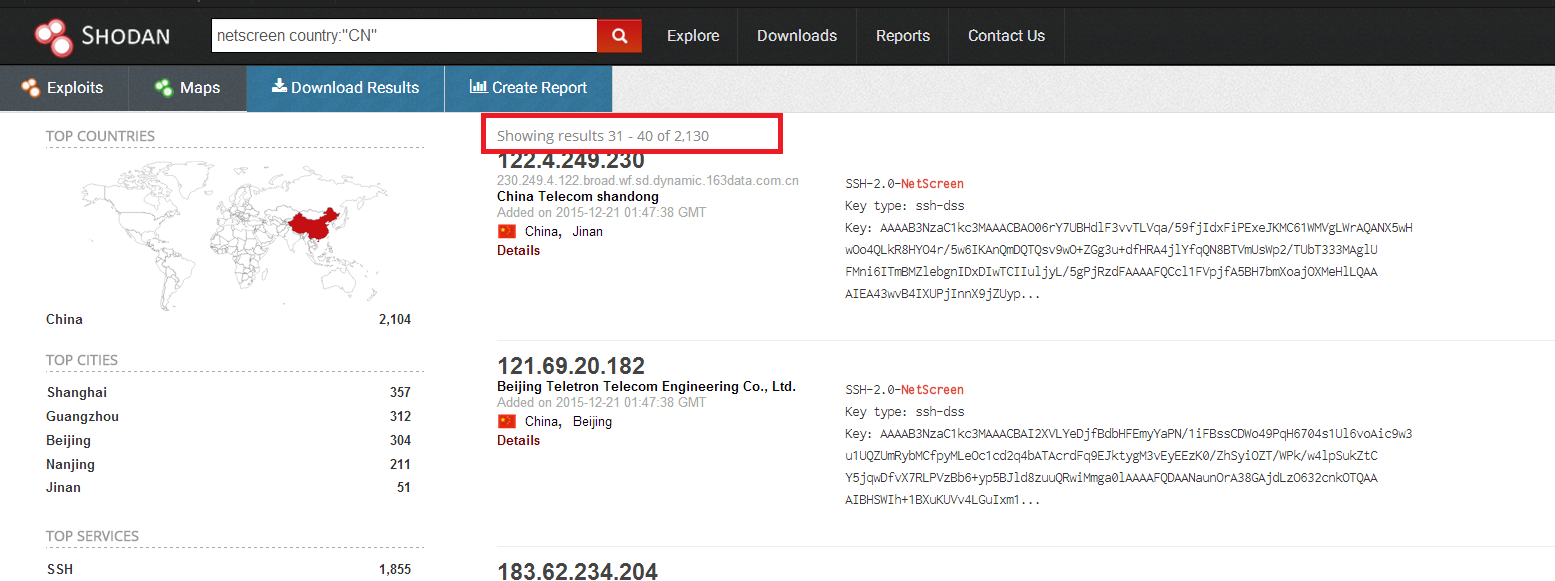The image size is (1555, 581).
Task: Click the Download Results button
Action: [345, 88]
